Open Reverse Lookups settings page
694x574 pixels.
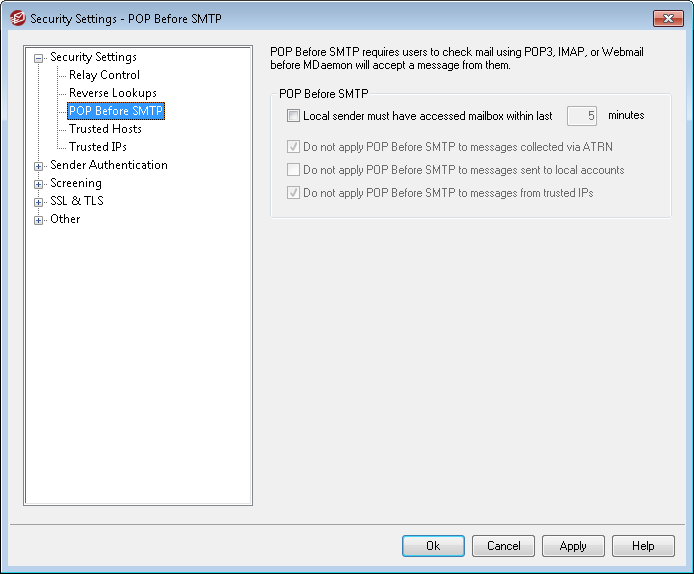coord(112,93)
